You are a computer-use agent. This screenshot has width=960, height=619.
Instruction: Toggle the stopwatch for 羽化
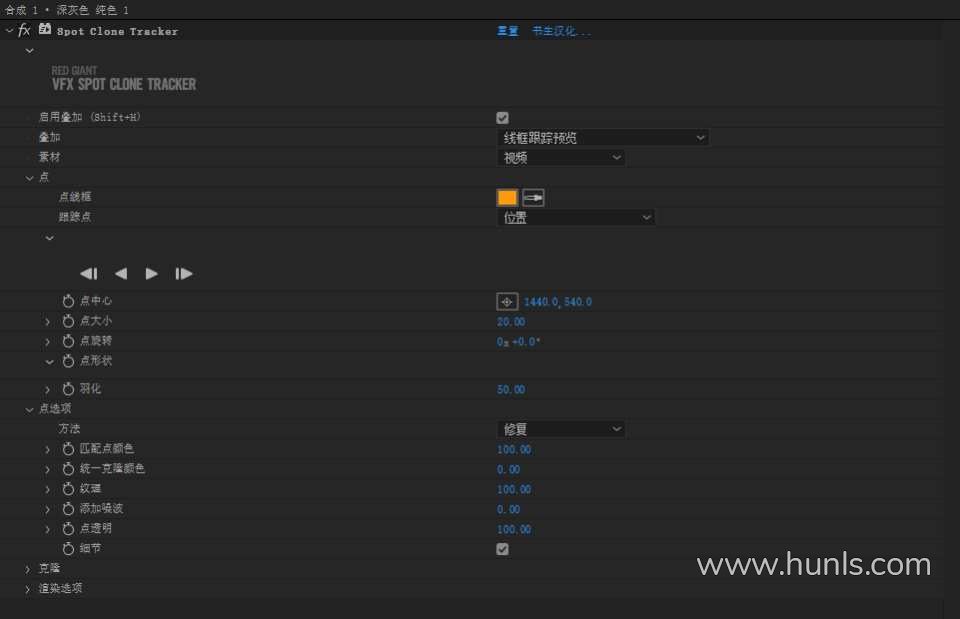[68, 389]
